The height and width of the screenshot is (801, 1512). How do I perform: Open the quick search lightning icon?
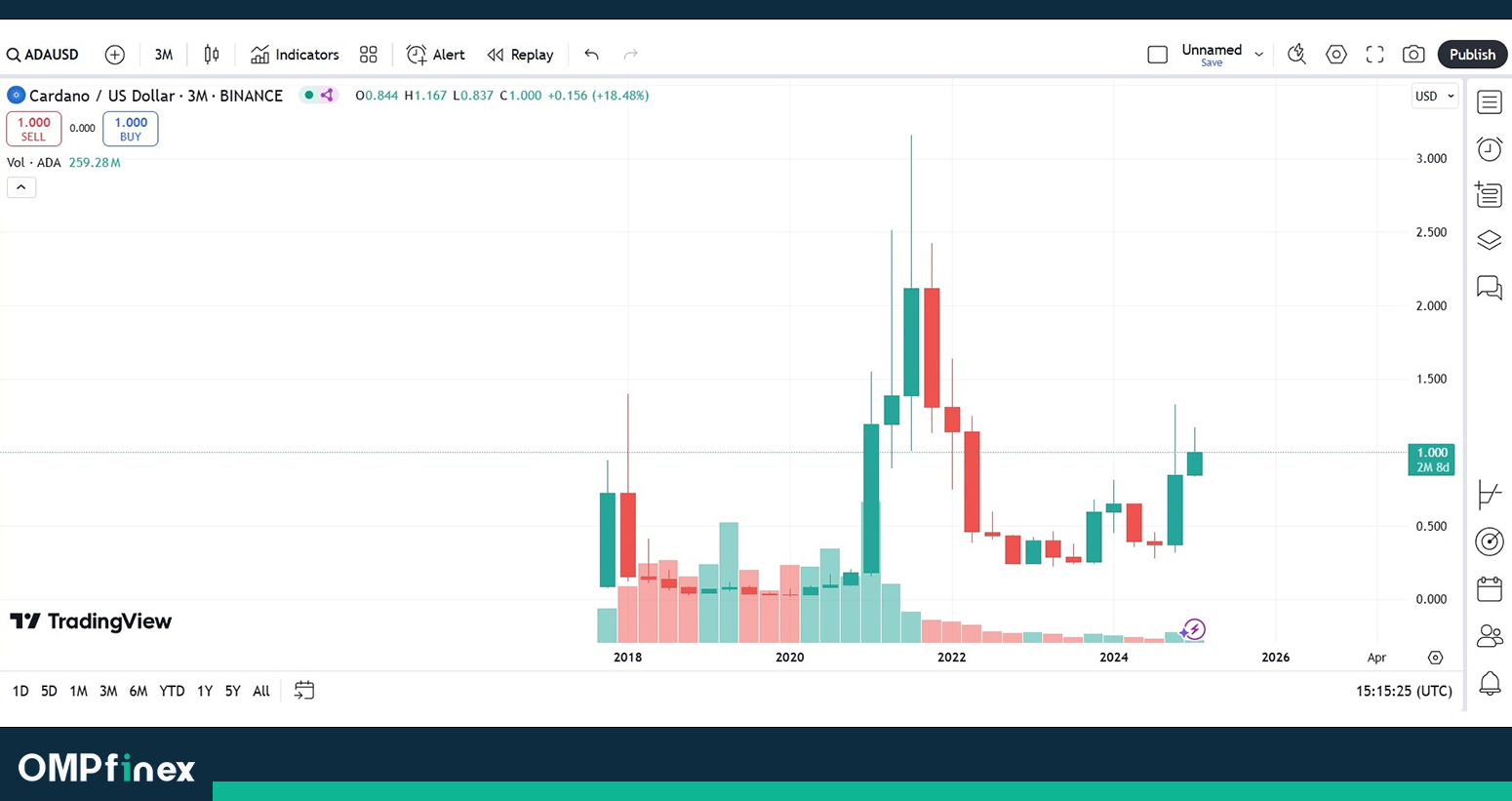point(1296,55)
